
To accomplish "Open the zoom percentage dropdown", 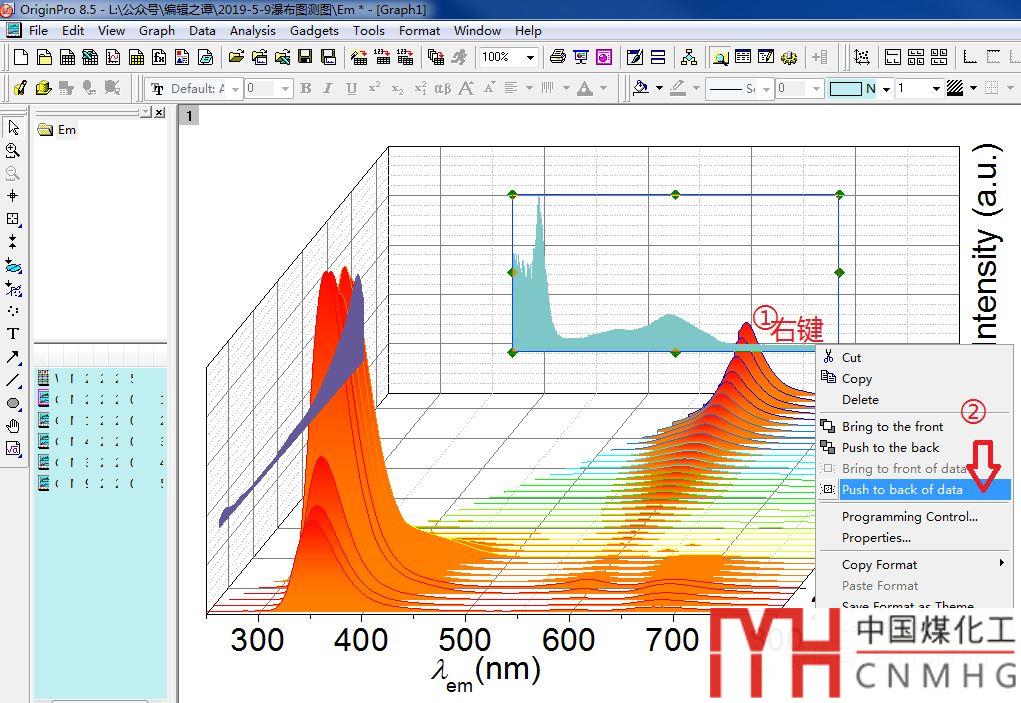I will (x=530, y=58).
